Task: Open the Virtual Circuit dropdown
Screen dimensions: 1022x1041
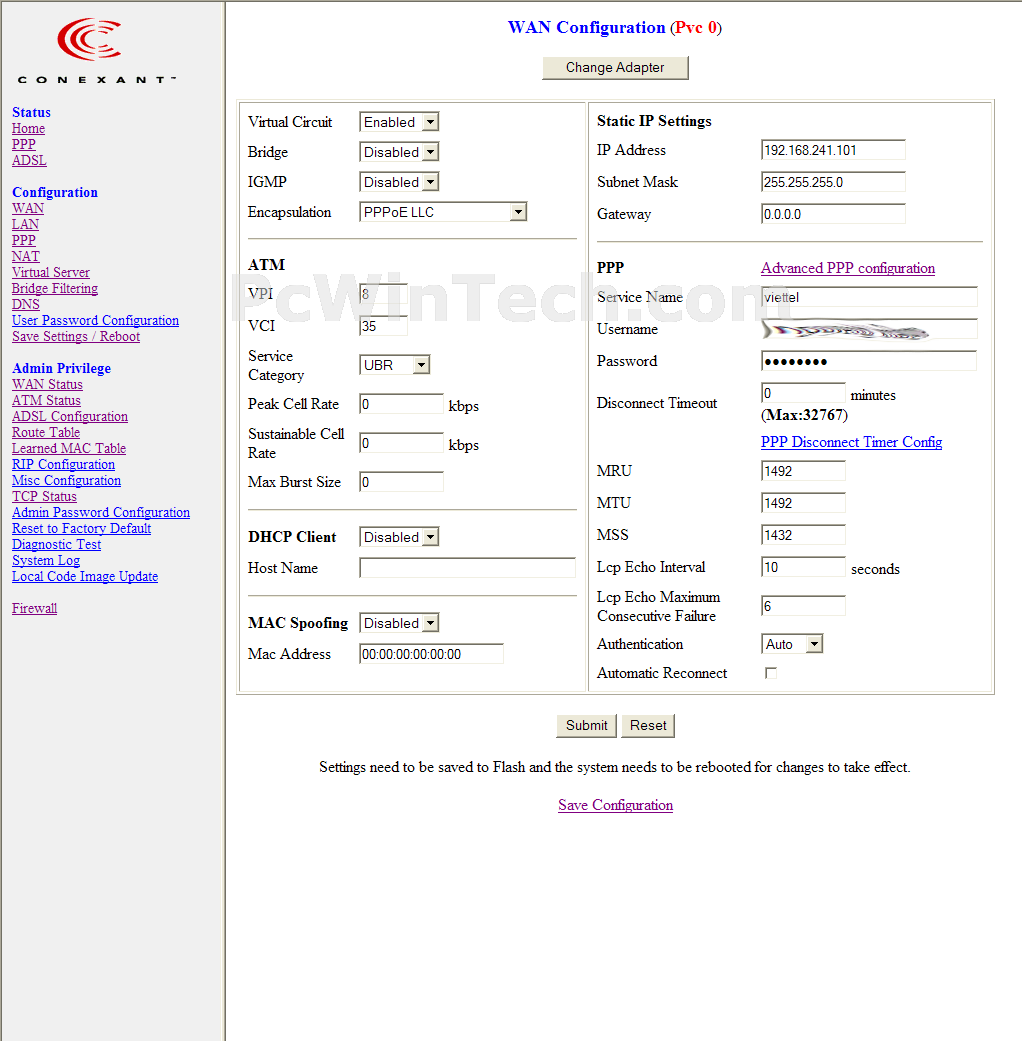Action: [x=399, y=122]
